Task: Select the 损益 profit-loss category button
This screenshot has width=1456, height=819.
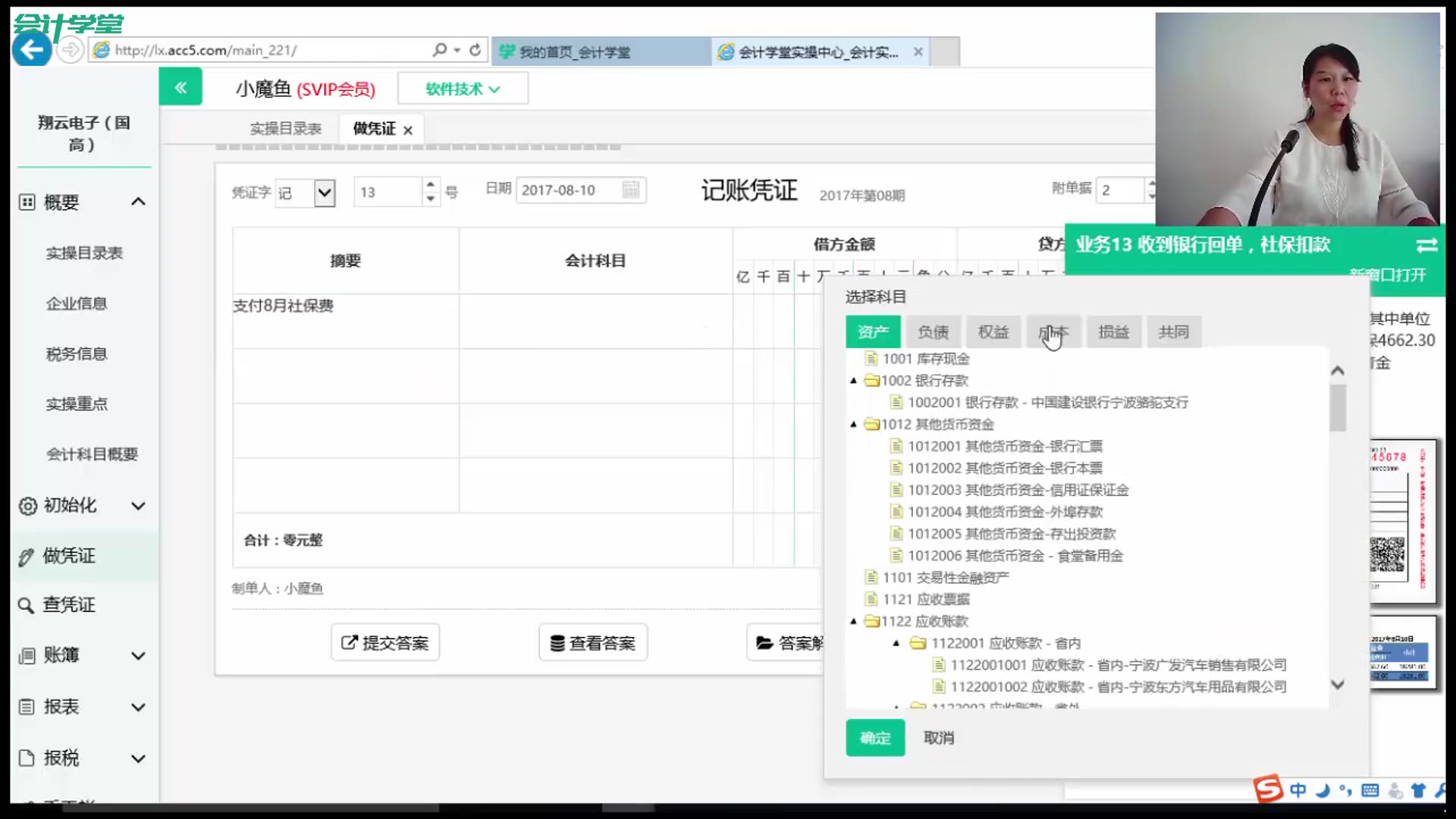Action: (x=1114, y=331)
